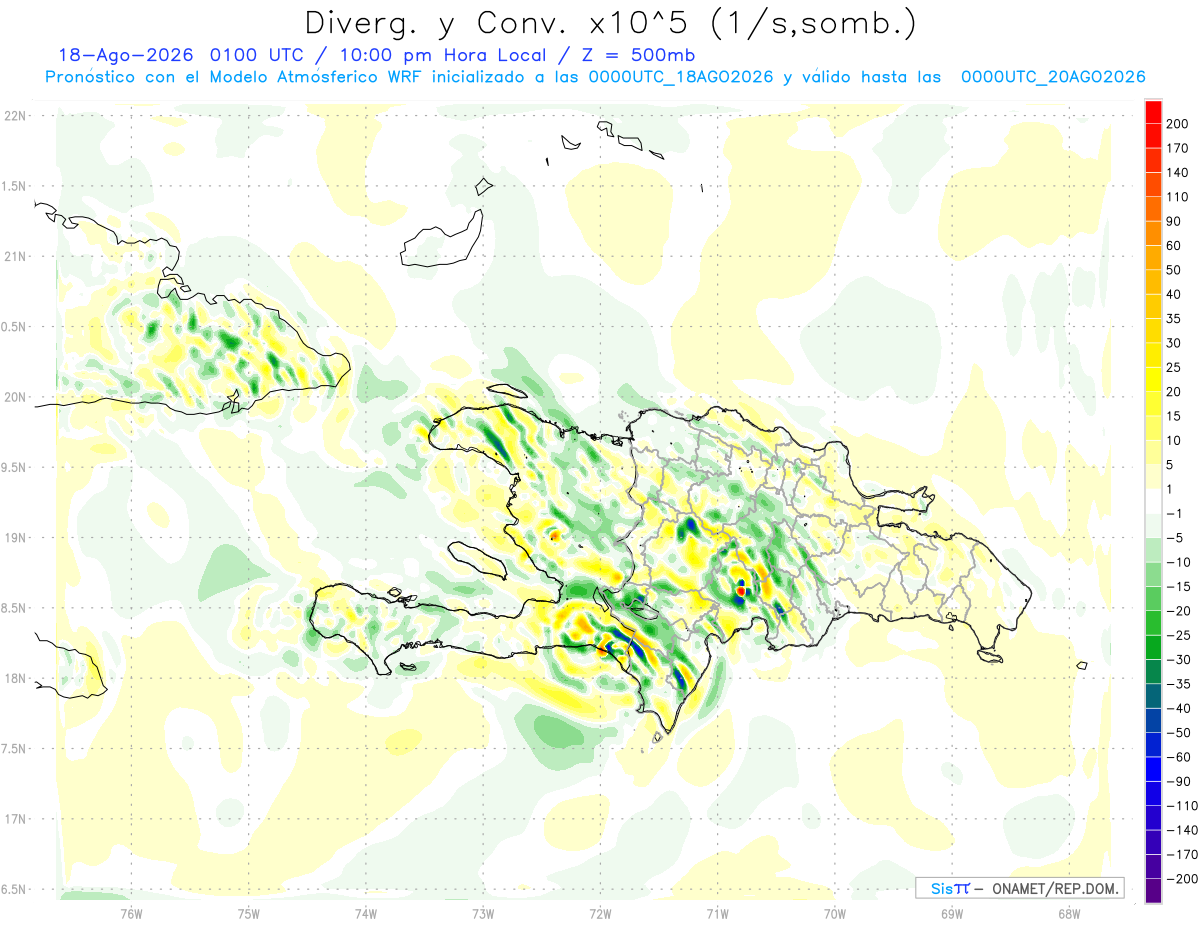
Task: Click the 'SisTT - ONAMET/REP.DOM.' credit box
Action: click(x=1020, y=888)
